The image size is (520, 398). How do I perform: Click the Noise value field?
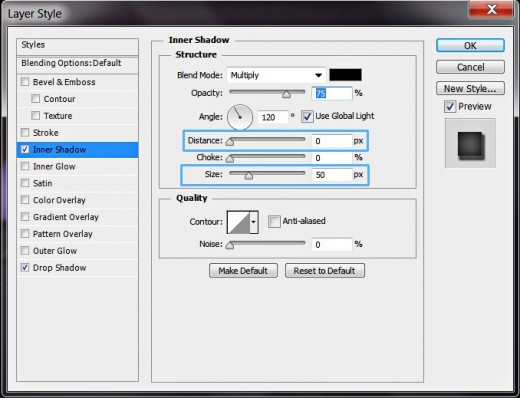332,245
